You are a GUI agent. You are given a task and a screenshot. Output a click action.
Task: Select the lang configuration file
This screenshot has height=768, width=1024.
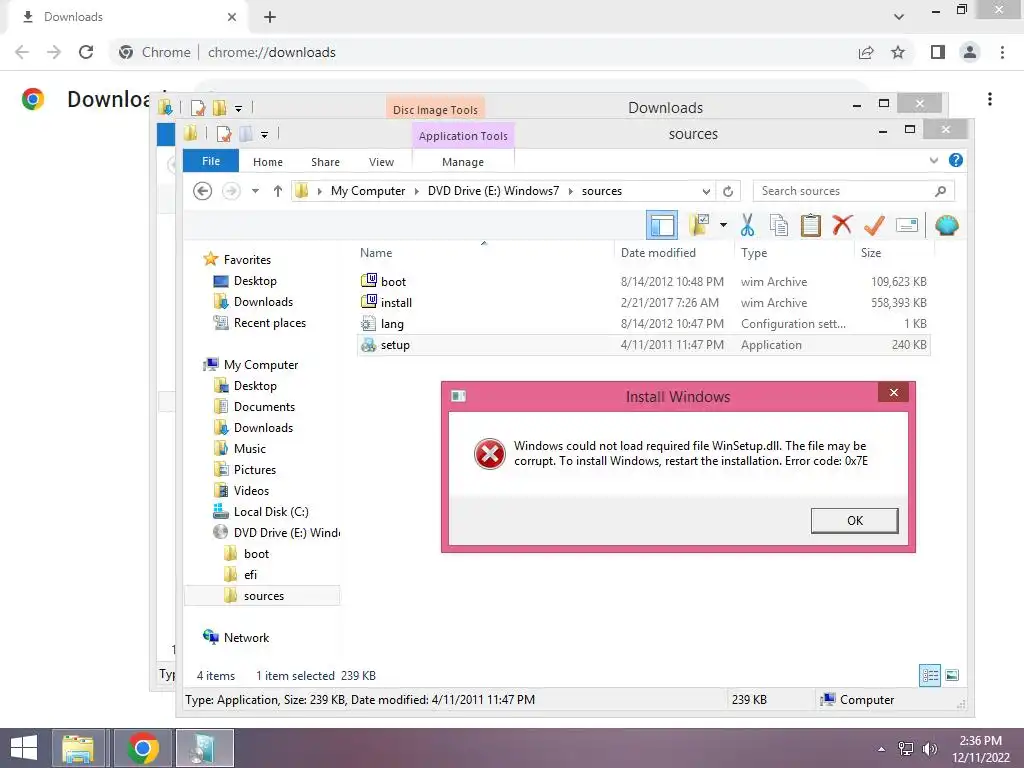coord(392,324)
